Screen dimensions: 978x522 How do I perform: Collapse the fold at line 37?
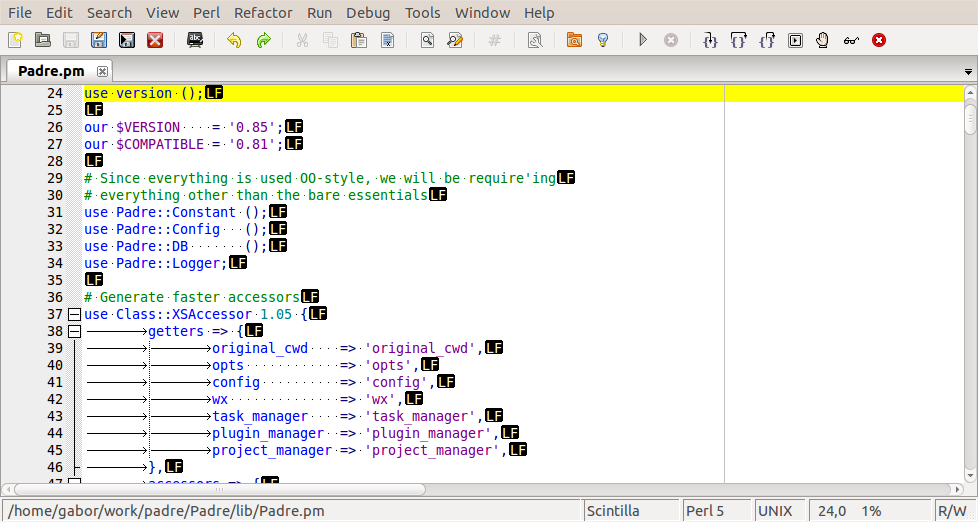[x=74, y=314]
